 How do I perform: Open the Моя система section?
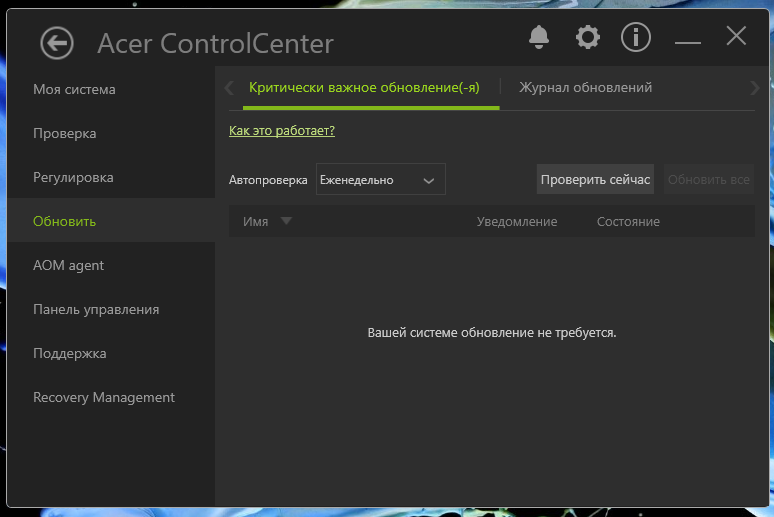[x=111, y=89]
